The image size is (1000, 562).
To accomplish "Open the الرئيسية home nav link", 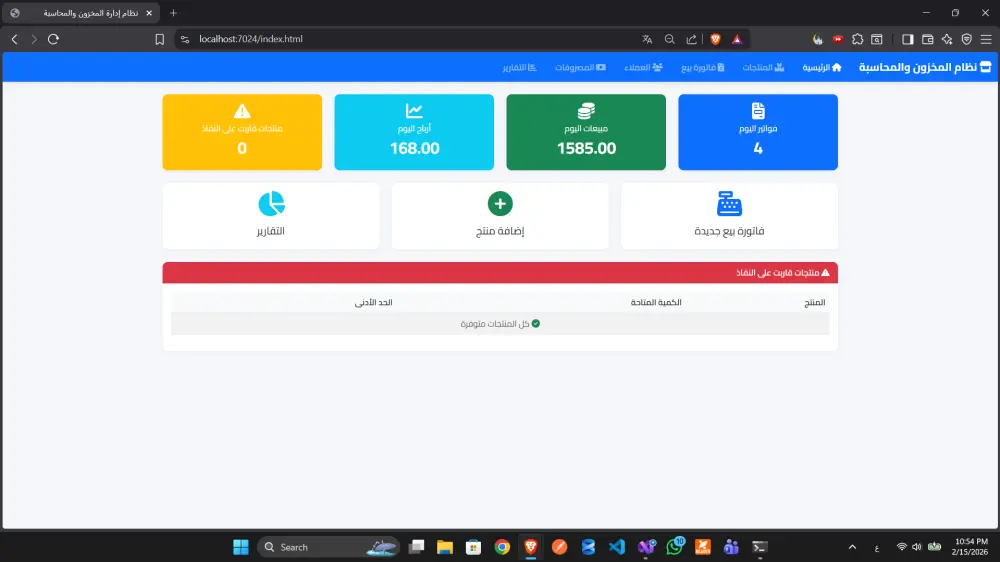I will tap(822, 68).
